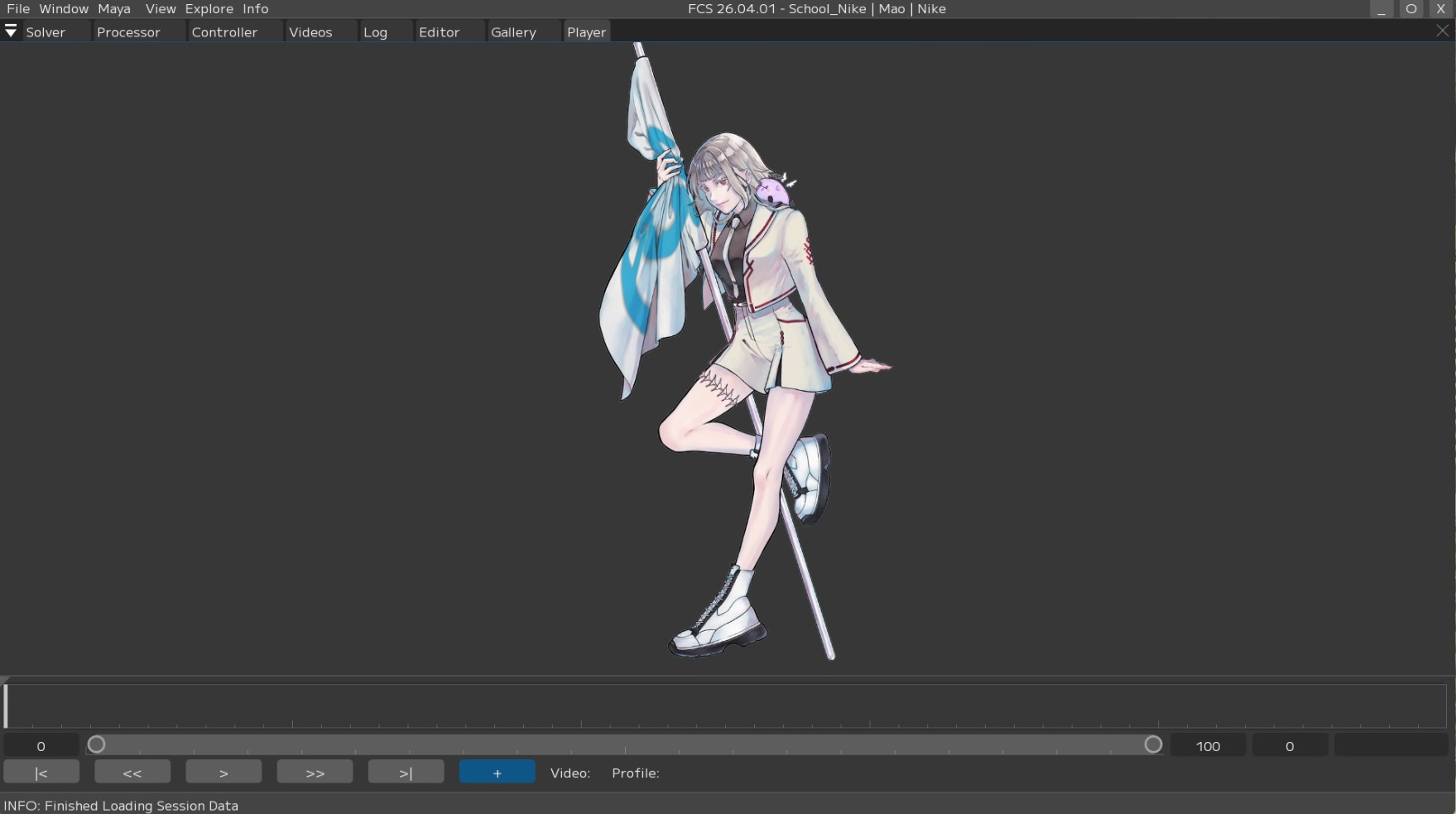Switch to the Gallery tab

[x=513, y=32]
